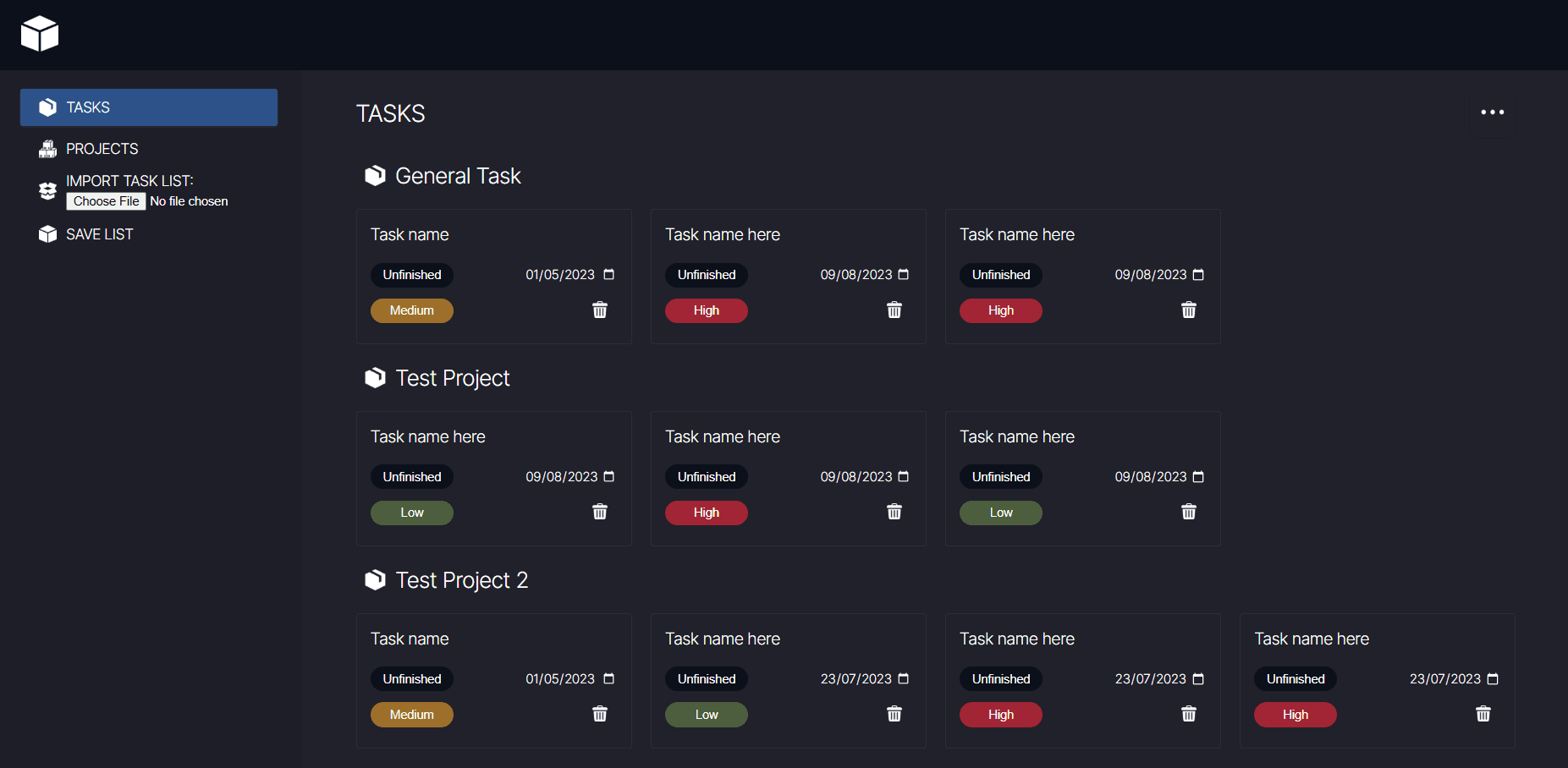Edit the 'Task name' title in Test Project 2
The image size is (1568, 768).
410,639
